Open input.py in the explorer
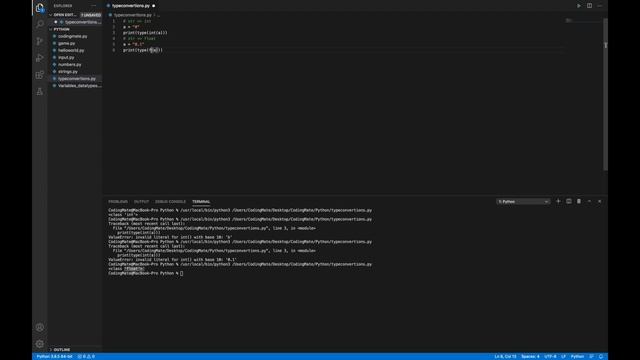 pos(66,58)
